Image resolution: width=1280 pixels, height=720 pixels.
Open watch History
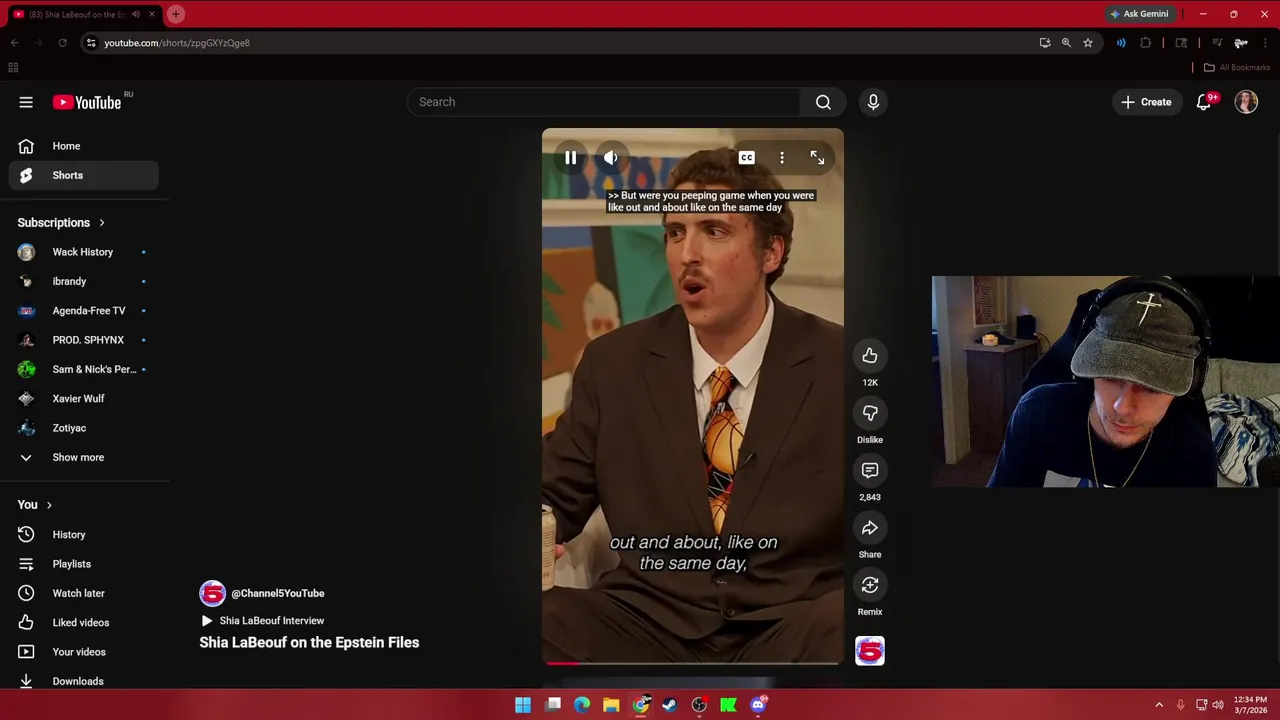coord(84,535)
